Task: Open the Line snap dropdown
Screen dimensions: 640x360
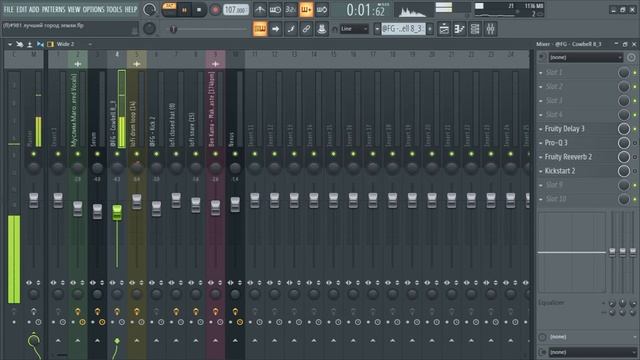Action: (x=354, y=29)
